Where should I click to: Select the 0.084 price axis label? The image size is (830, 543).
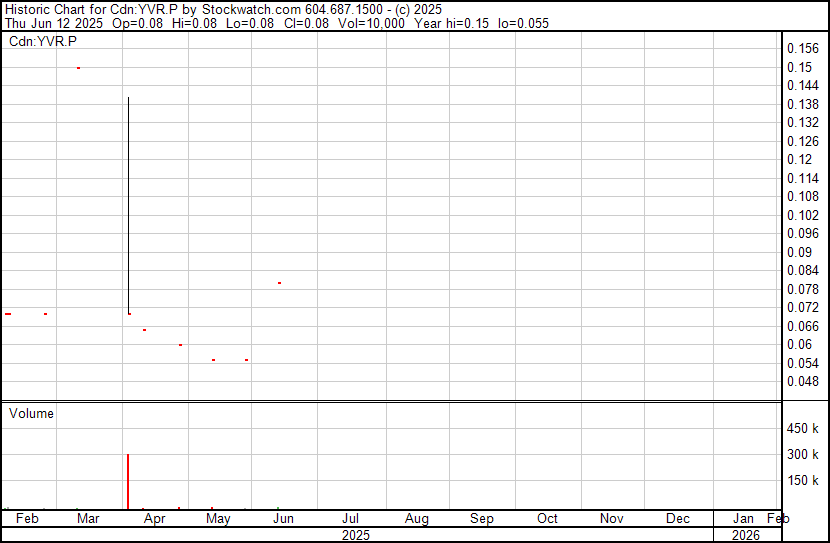tap(802, 270)
